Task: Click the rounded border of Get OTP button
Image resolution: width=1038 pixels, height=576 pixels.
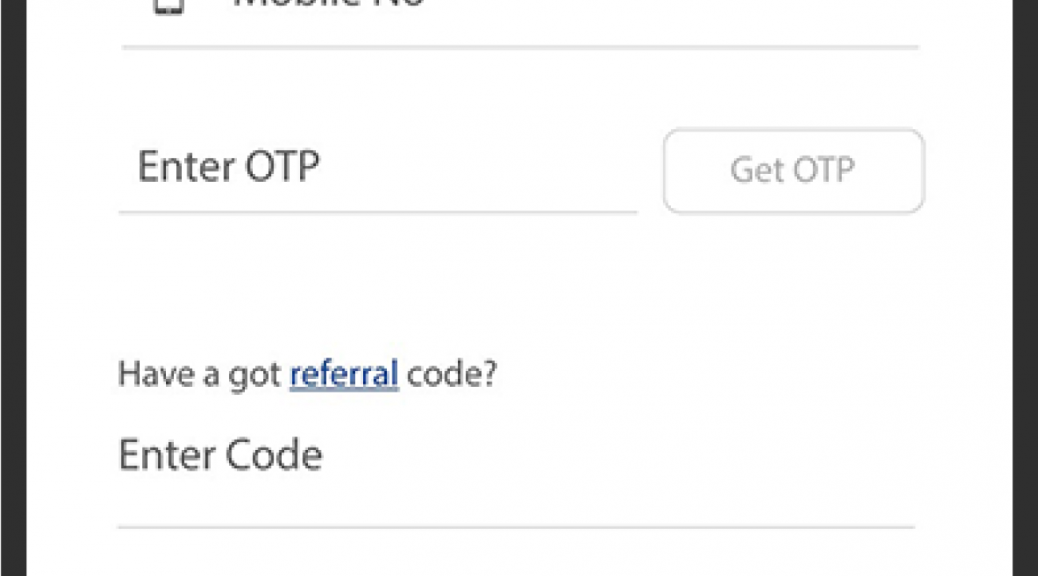Action: coord(793,130)
